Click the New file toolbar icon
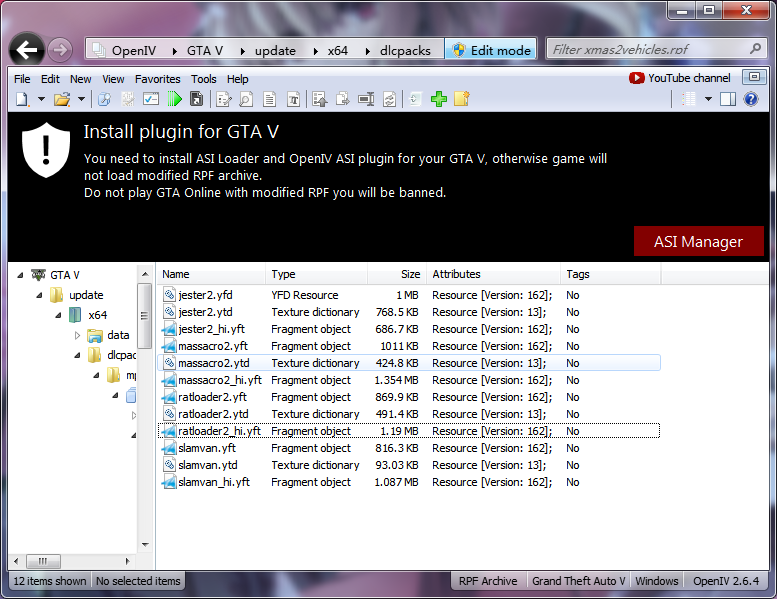Screen dimensions: 777x599 pos(22,100)
